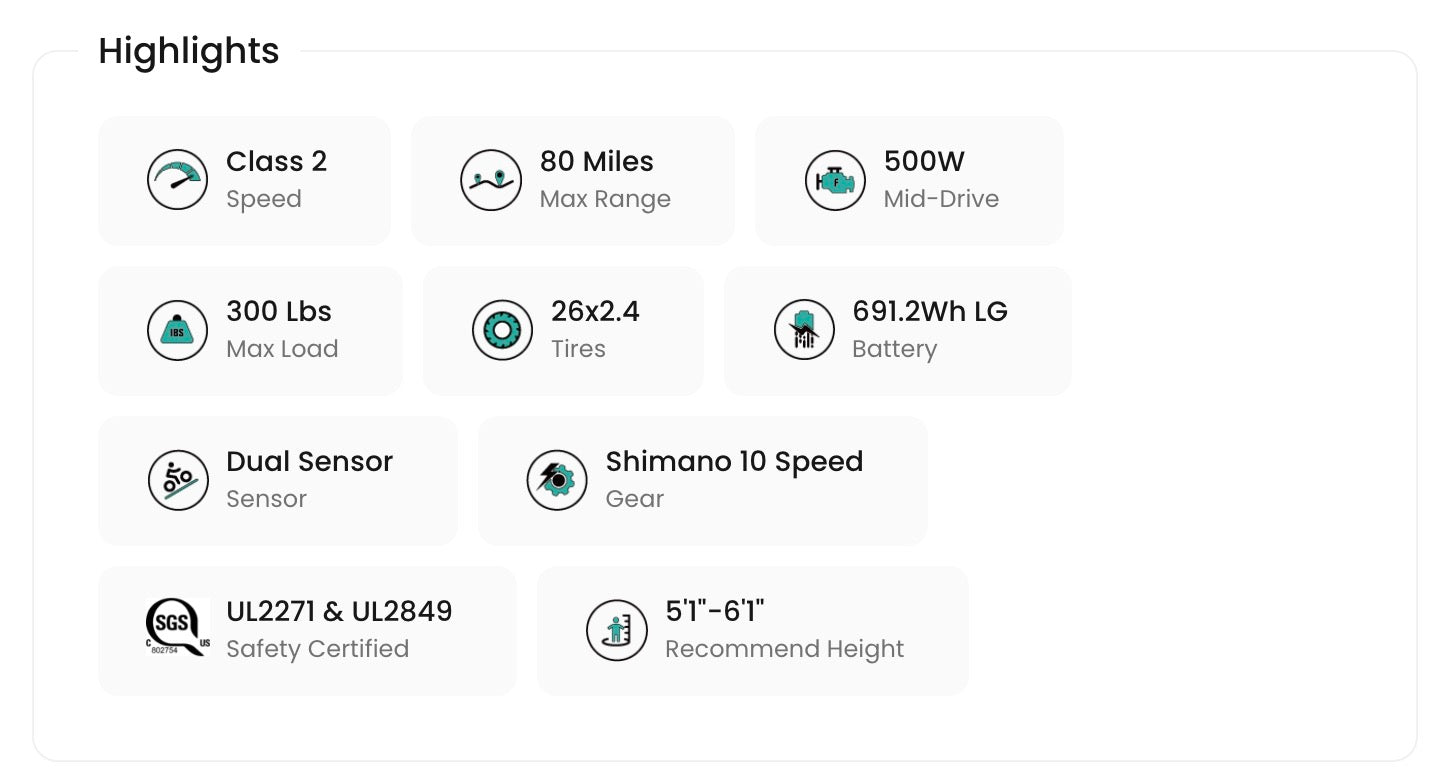Click the battery icon for 691.2Wh LG
1448x782 pixels.
point(804,330)
